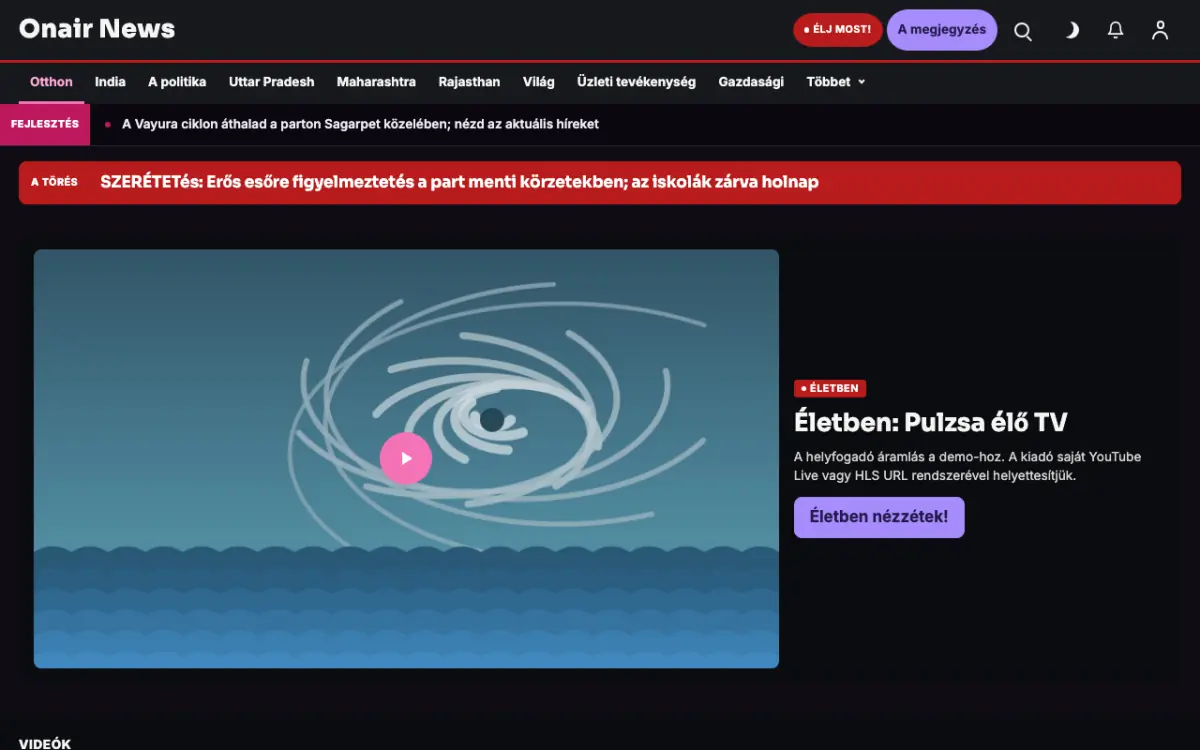
Task: Open the Világ section
Action: tap(539, 82)
